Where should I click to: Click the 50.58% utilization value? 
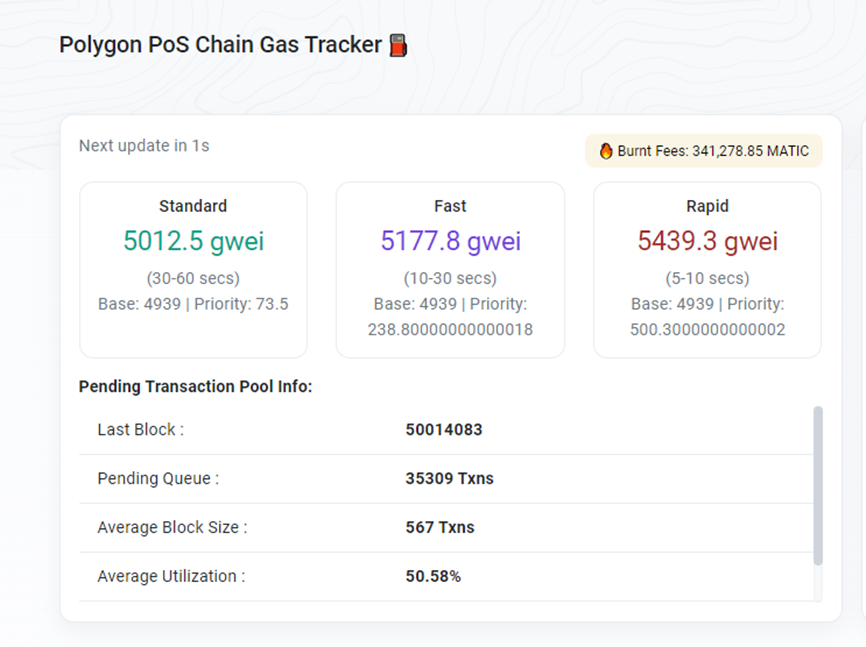coord(433,576)
